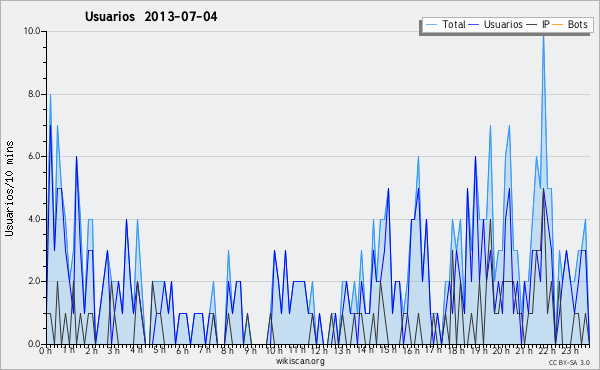
Task: Click the Usuarios/10 mins axis title
Action: click(9, 188)
